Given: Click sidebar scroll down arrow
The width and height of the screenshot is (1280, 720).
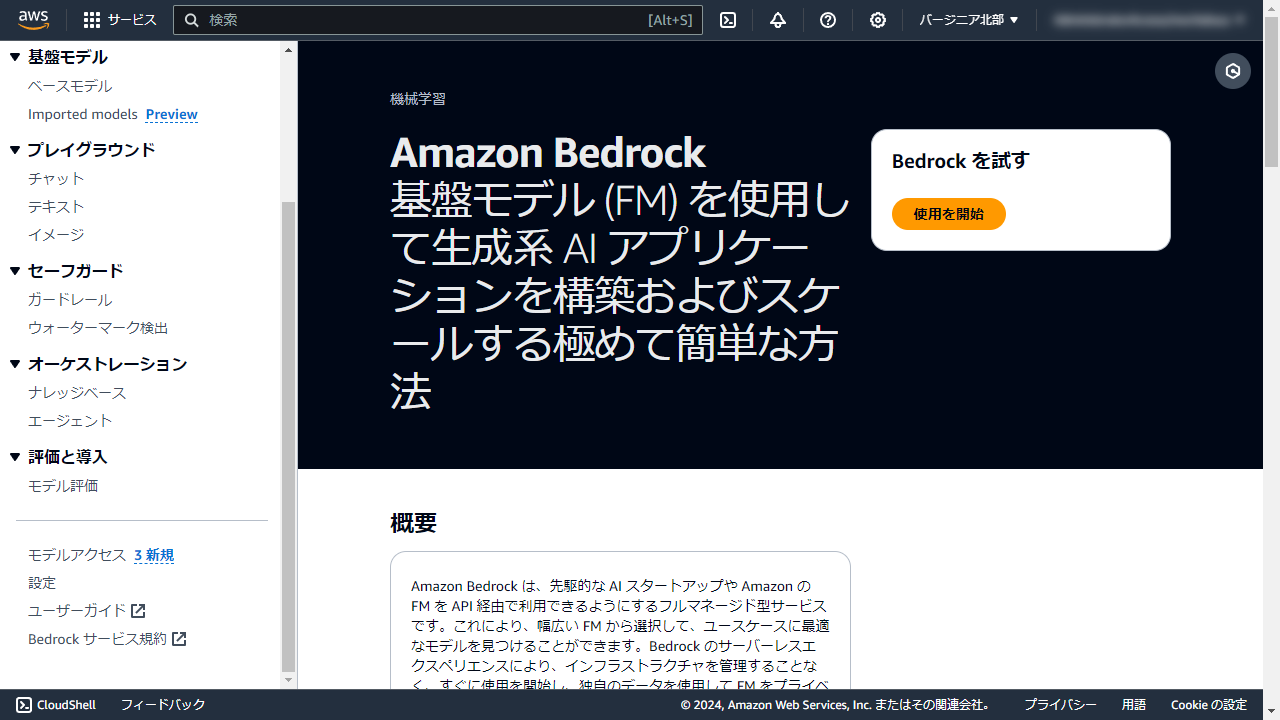Looking at the screenshot, I should tap(288, 680).
